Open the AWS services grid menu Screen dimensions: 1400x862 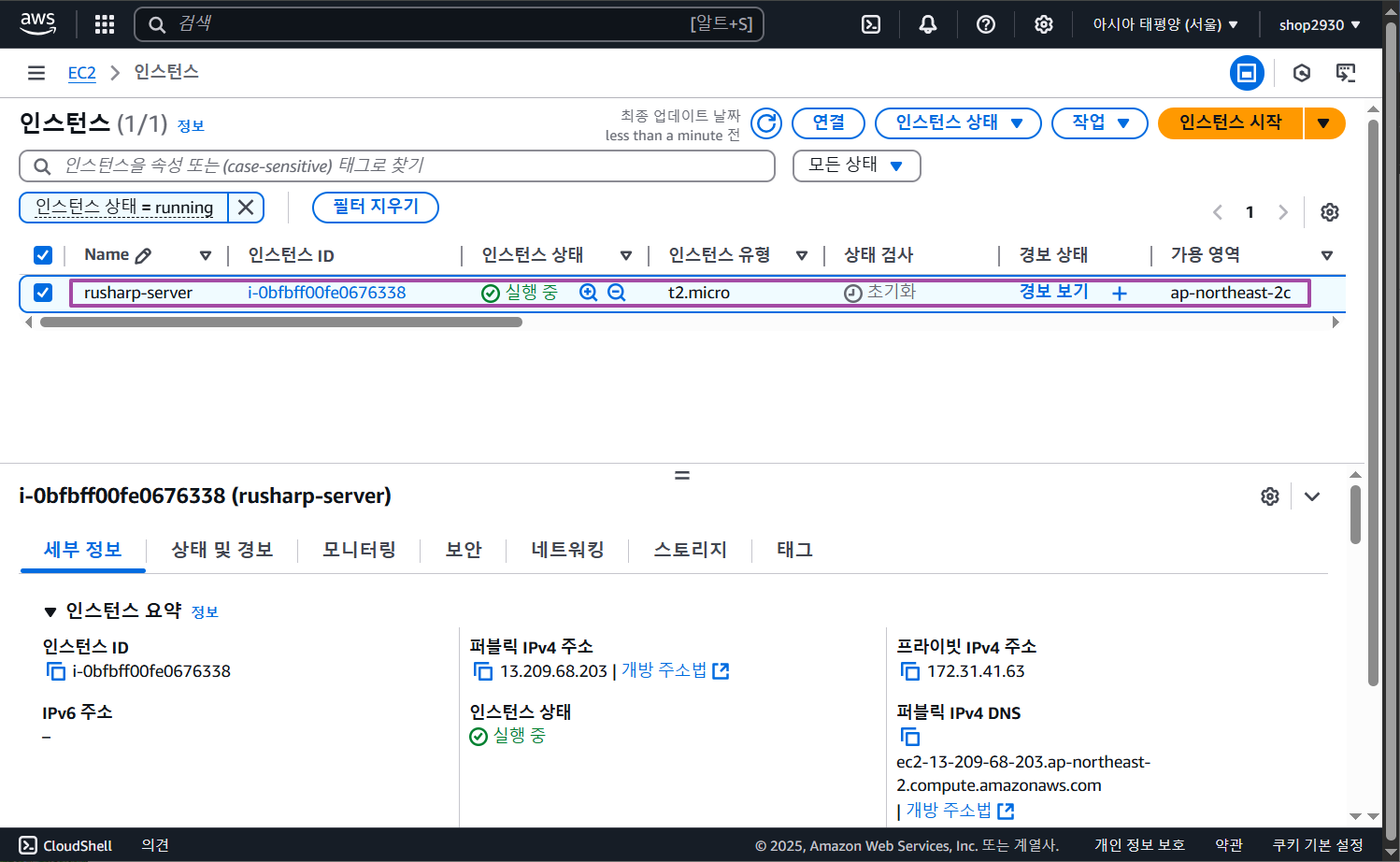(105, 24)
